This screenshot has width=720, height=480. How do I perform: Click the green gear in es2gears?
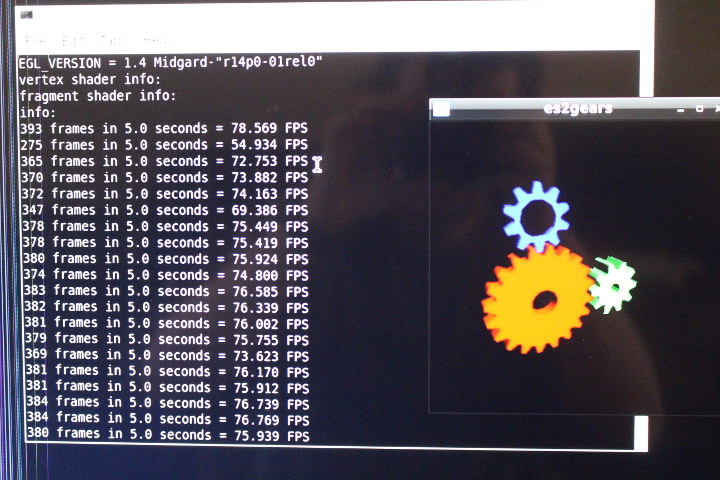[x=612, y=285]
